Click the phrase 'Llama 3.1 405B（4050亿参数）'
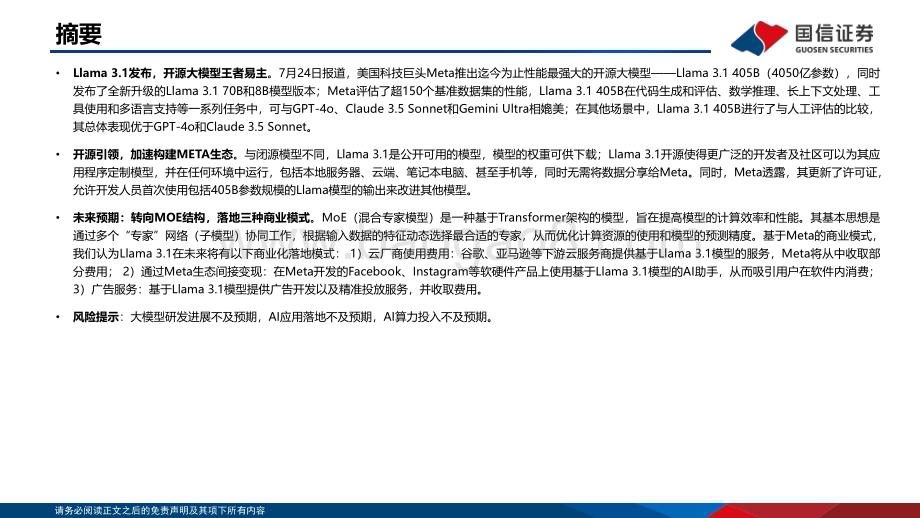The image size is (920, 518). point(757,73)
